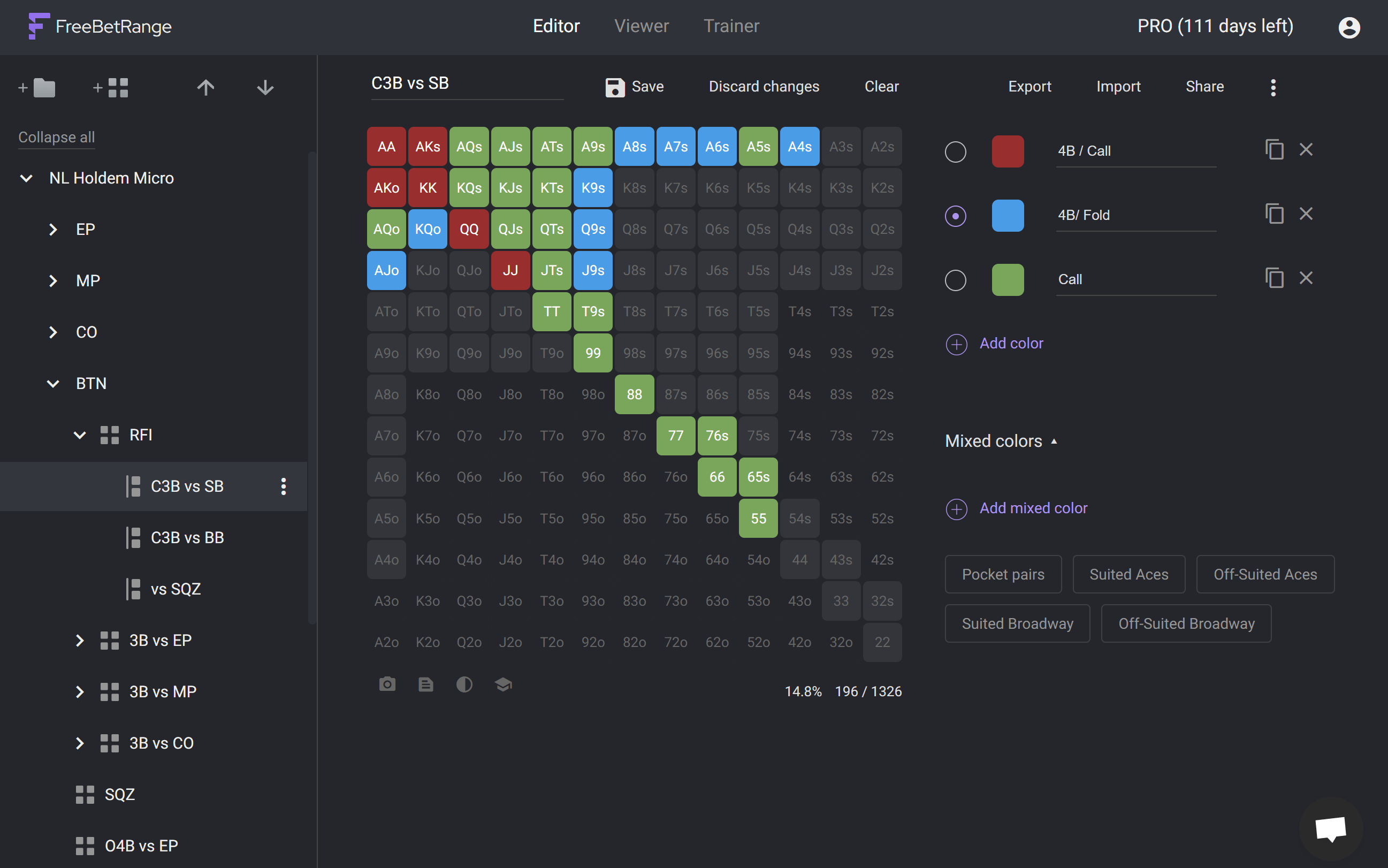Select the 4B / Call radio button
The width and height of the screenshot is (1388, 868).
955,151
